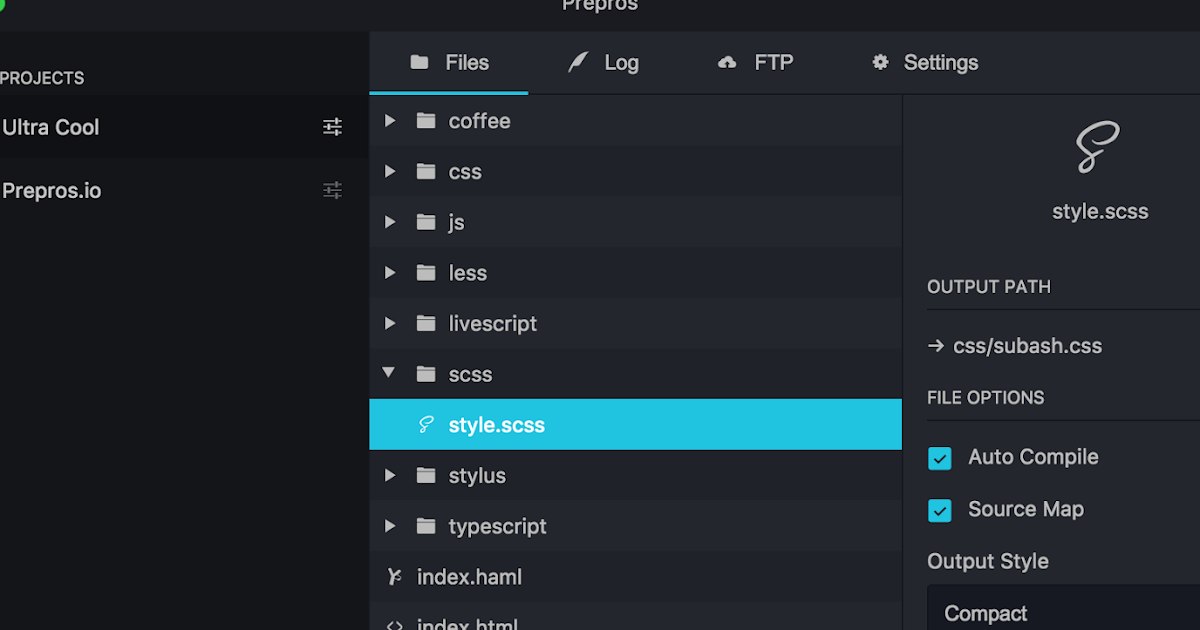Screen dimensions: 1200x630
Task: Click the gear icon beside Settings
Action: [x=880, y=62]
